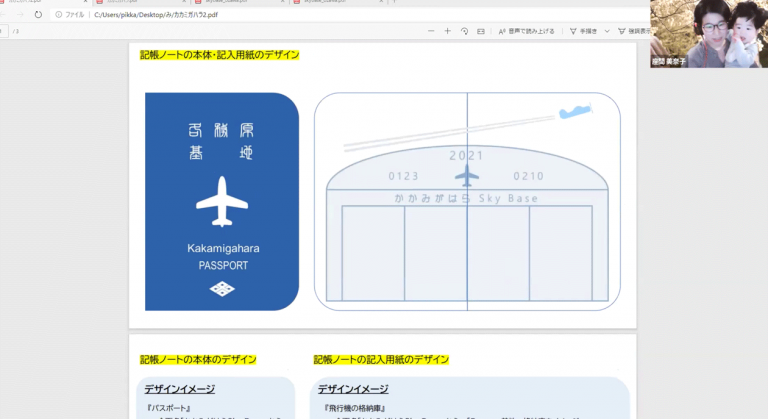Click the kanji title on the passport cover
768x419 pixels.
coord(221,142)
